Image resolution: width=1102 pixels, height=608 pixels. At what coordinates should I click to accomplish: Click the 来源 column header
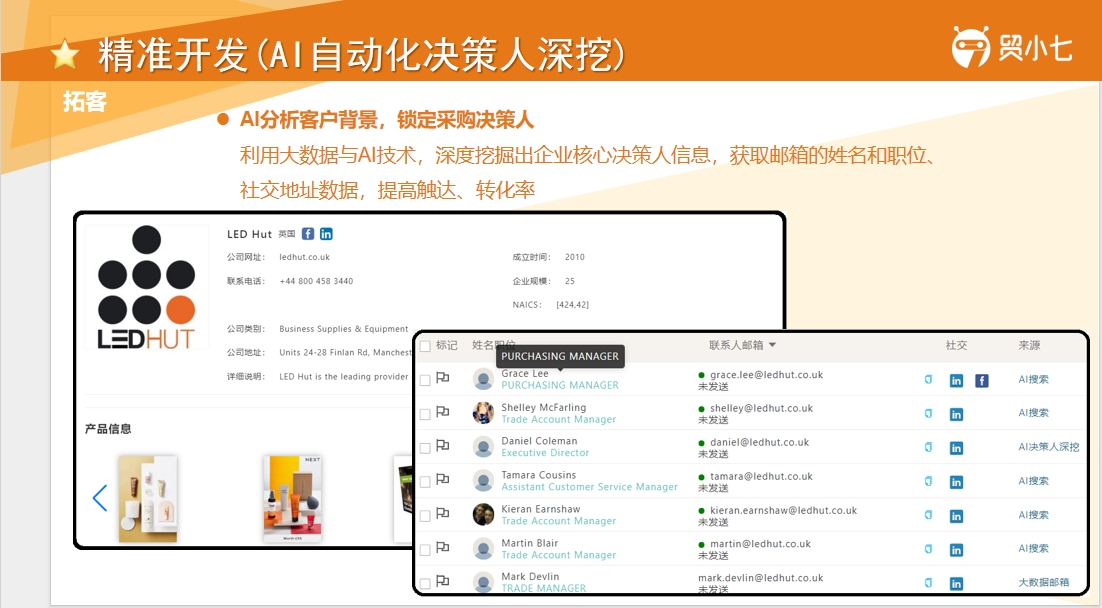pyautogui.click(x=1030, y=345)
